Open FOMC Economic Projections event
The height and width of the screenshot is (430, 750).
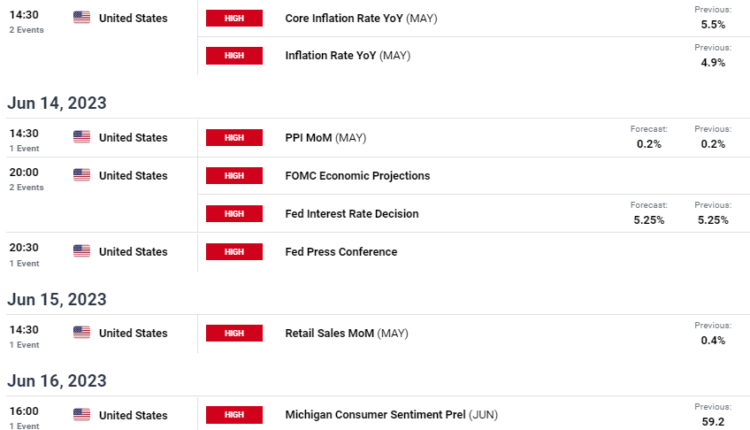coord(357,176)
